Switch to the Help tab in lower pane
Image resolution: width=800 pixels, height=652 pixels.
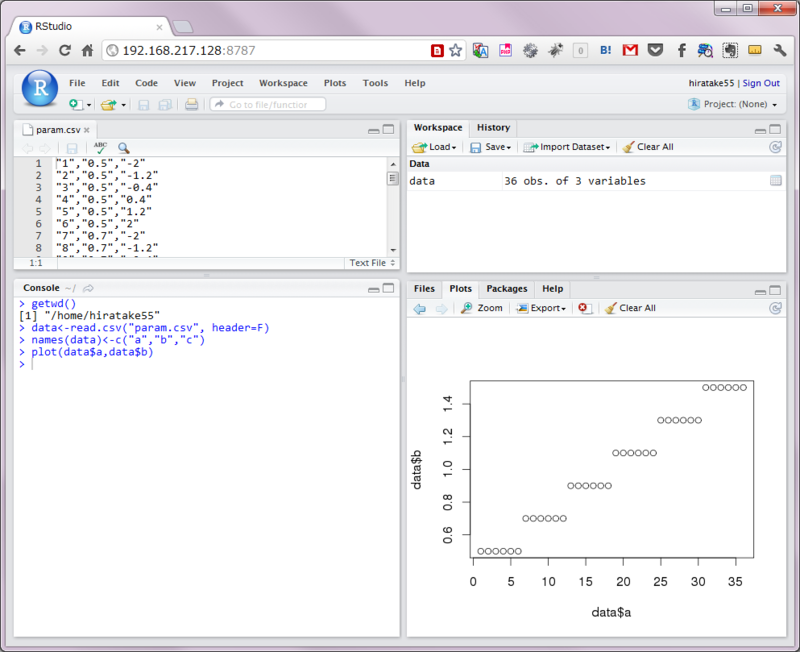(553, 289)
